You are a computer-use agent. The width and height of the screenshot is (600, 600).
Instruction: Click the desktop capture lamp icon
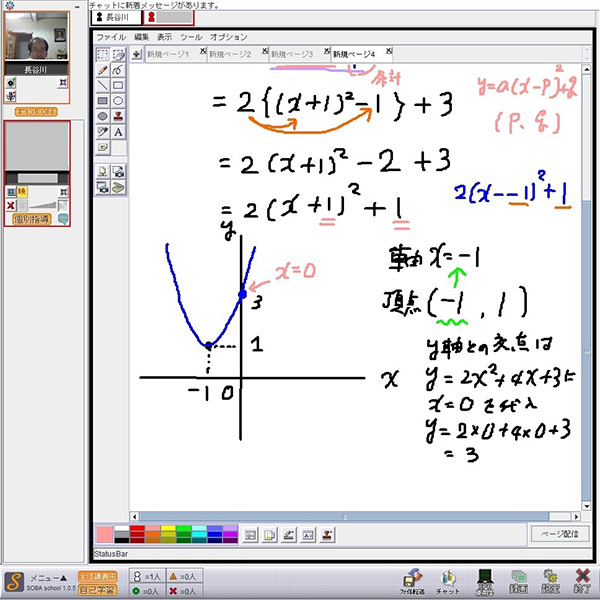point(103,172)
